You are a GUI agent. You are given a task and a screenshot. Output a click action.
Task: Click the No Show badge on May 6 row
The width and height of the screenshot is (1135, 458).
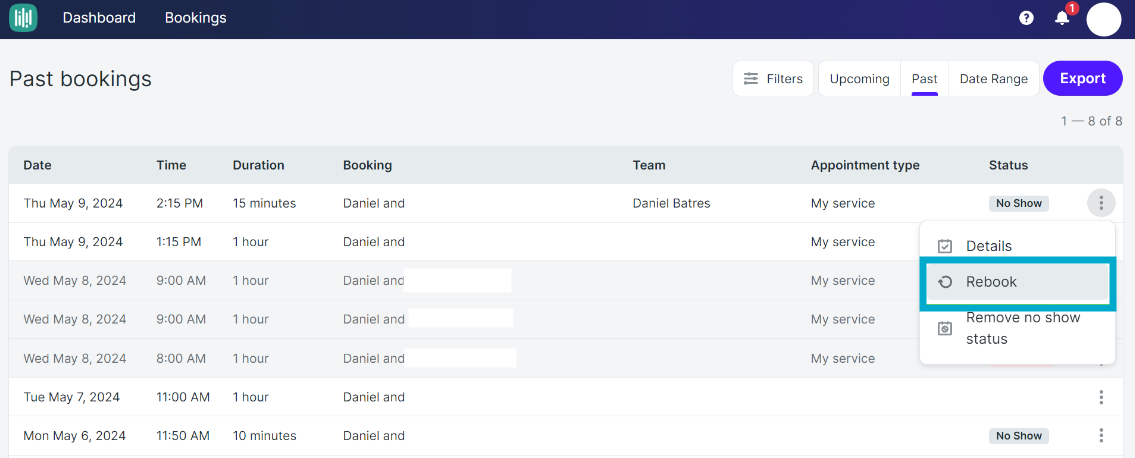[1018, 436]
